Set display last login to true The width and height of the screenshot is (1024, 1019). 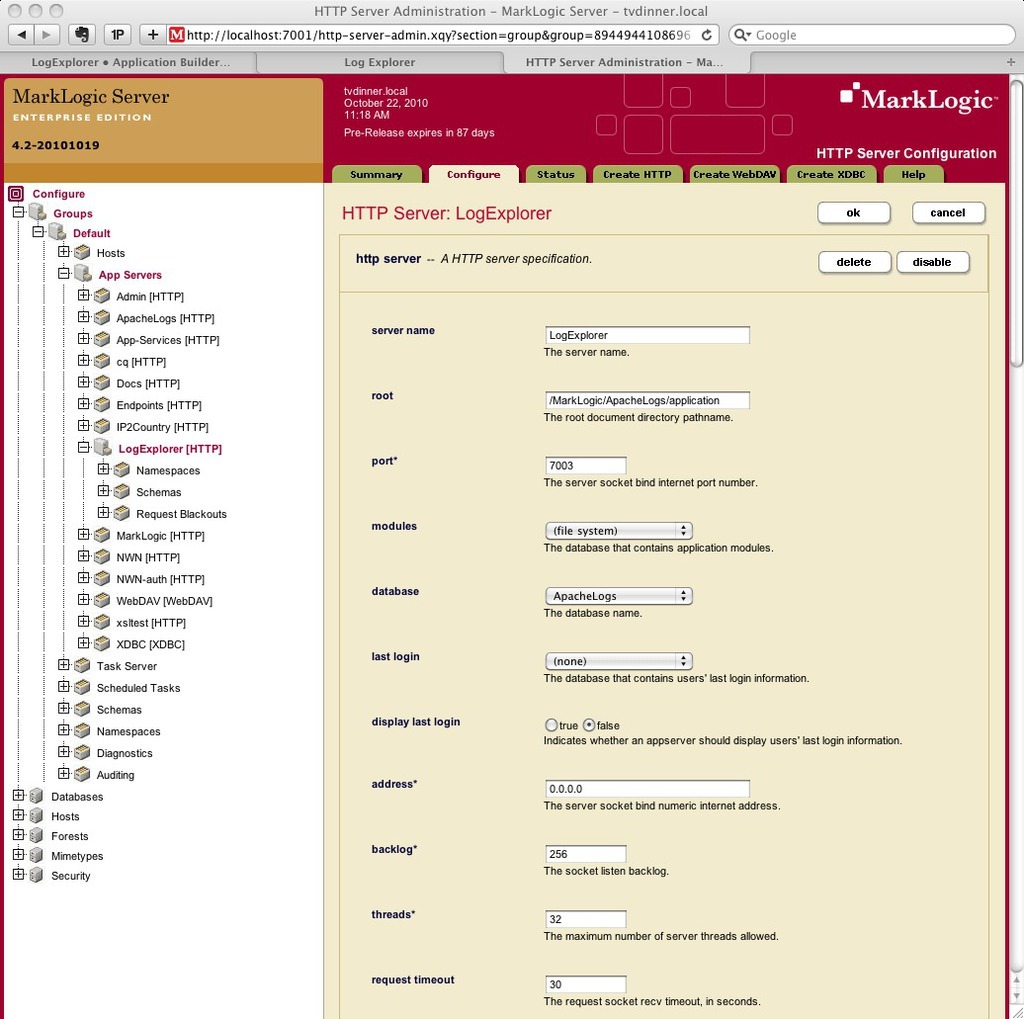(551, 725)
